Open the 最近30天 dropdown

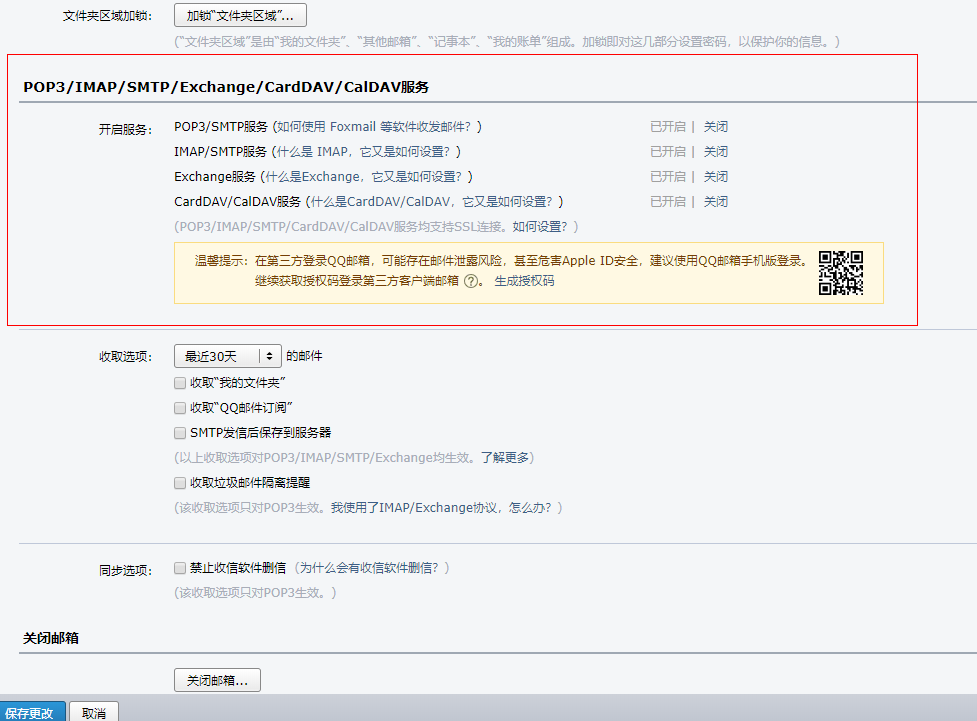pos(227,355)
